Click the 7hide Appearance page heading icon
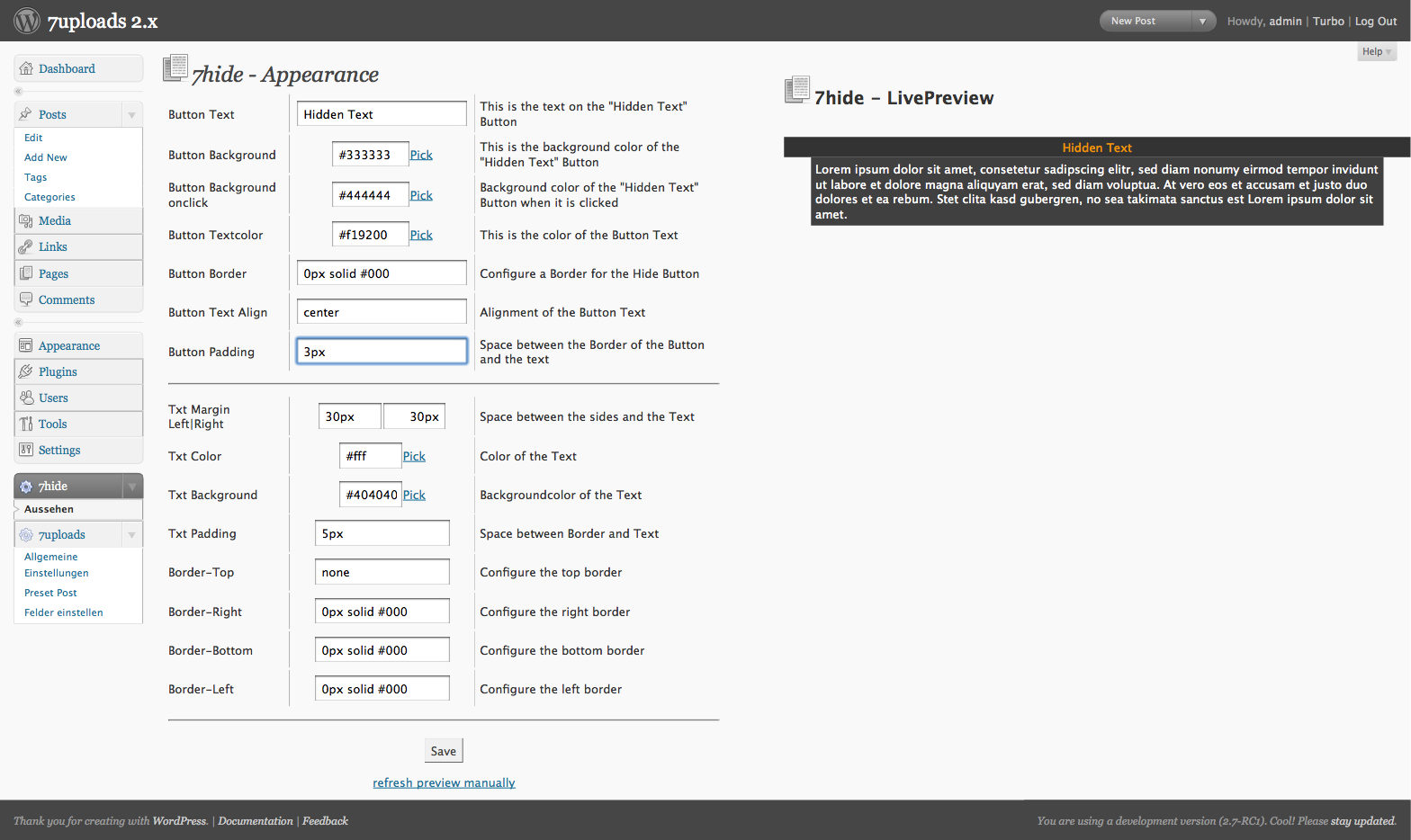The image size is (1411, 840). (175, 69)
